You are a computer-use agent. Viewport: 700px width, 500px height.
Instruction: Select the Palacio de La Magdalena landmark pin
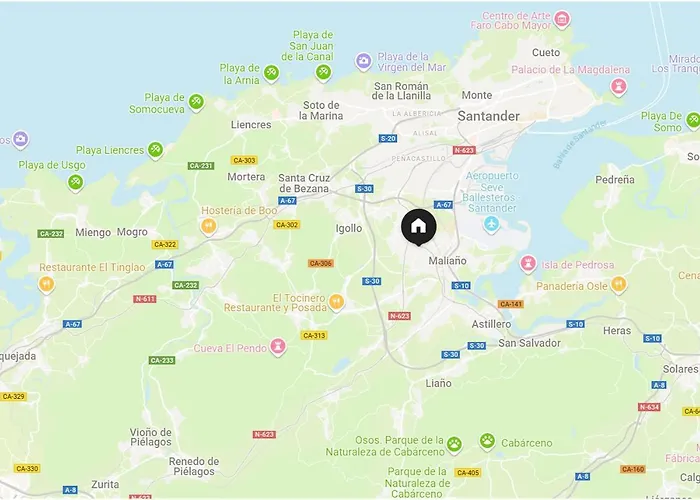click(x=618, y=87)
